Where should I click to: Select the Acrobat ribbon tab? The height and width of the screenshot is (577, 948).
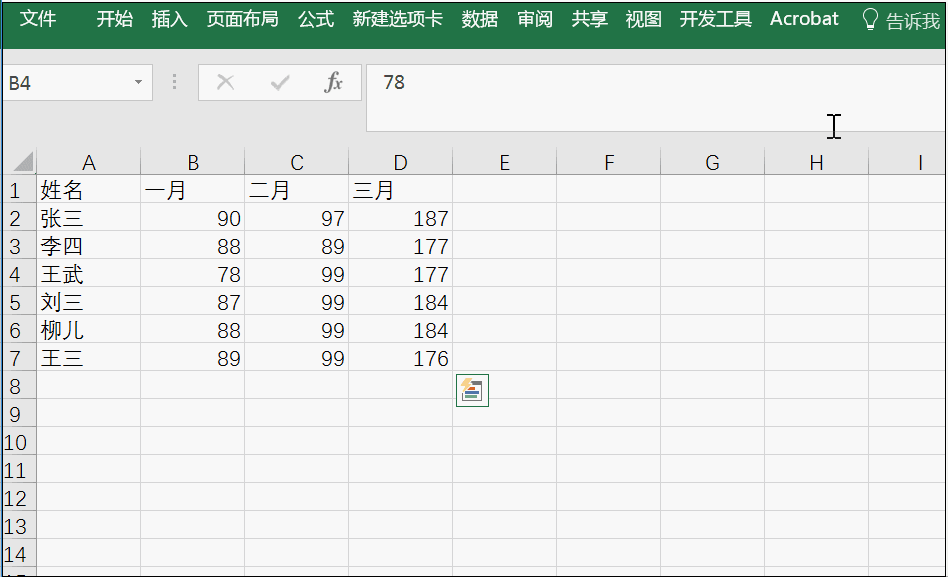tap(804, 19)
